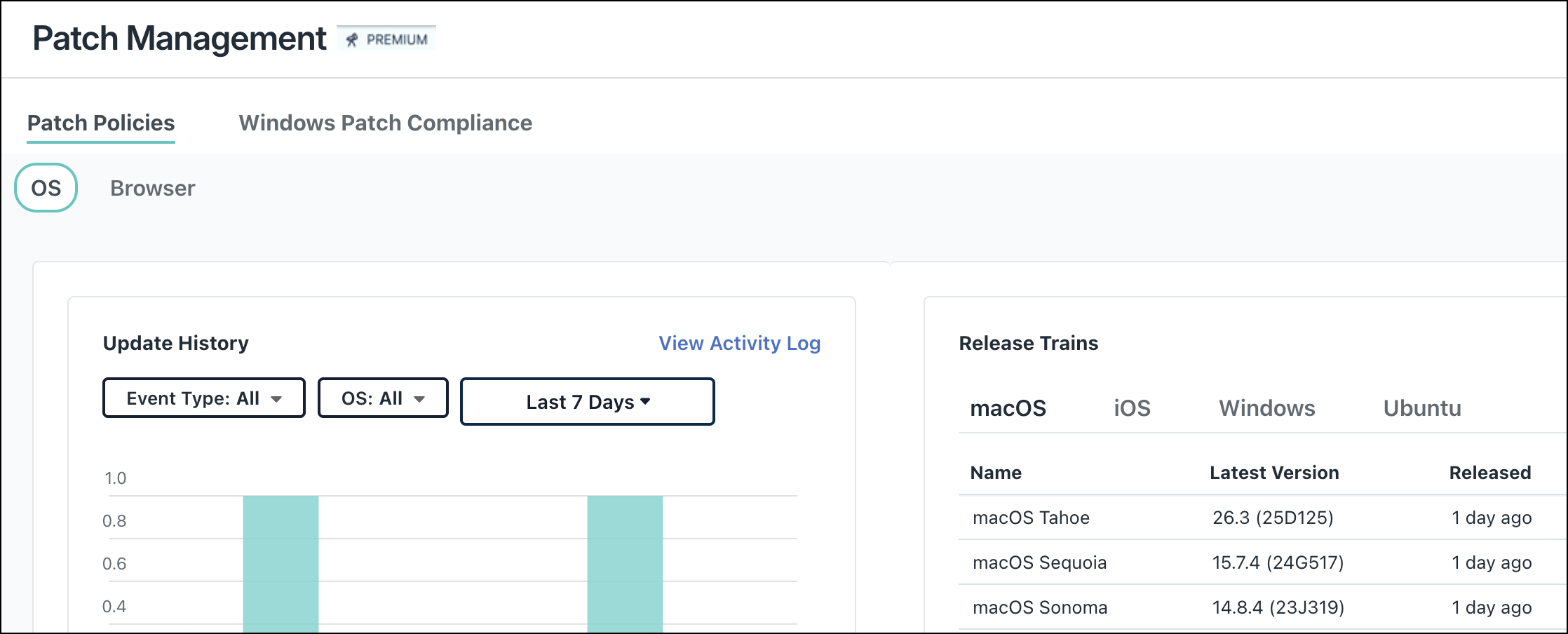Select the macOS Tahoe row
The height and width of the screenshot is (634, 1568).
click(x=1030, y=518)
